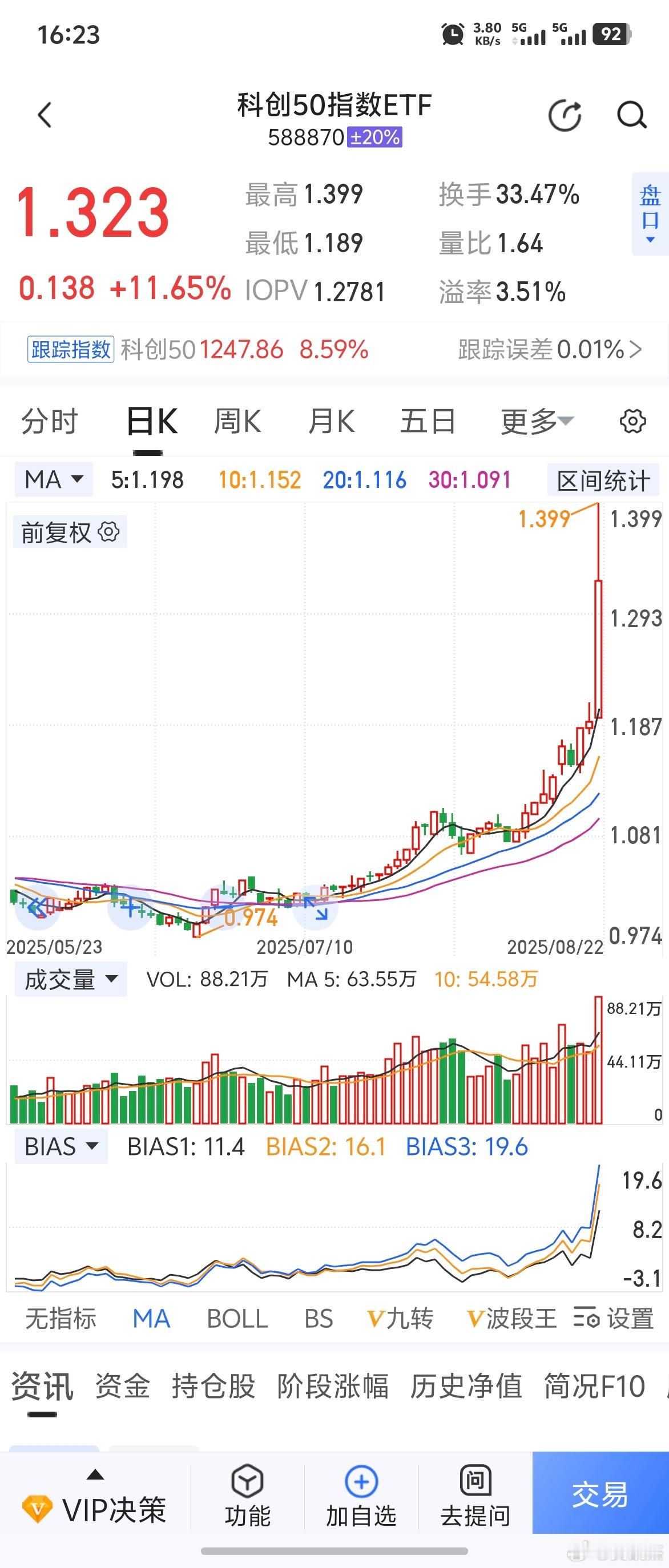Tap 换手 33.47% value
Viewport: 669px width, 1568px height.
pyautogui.click(x=538, y=195)
